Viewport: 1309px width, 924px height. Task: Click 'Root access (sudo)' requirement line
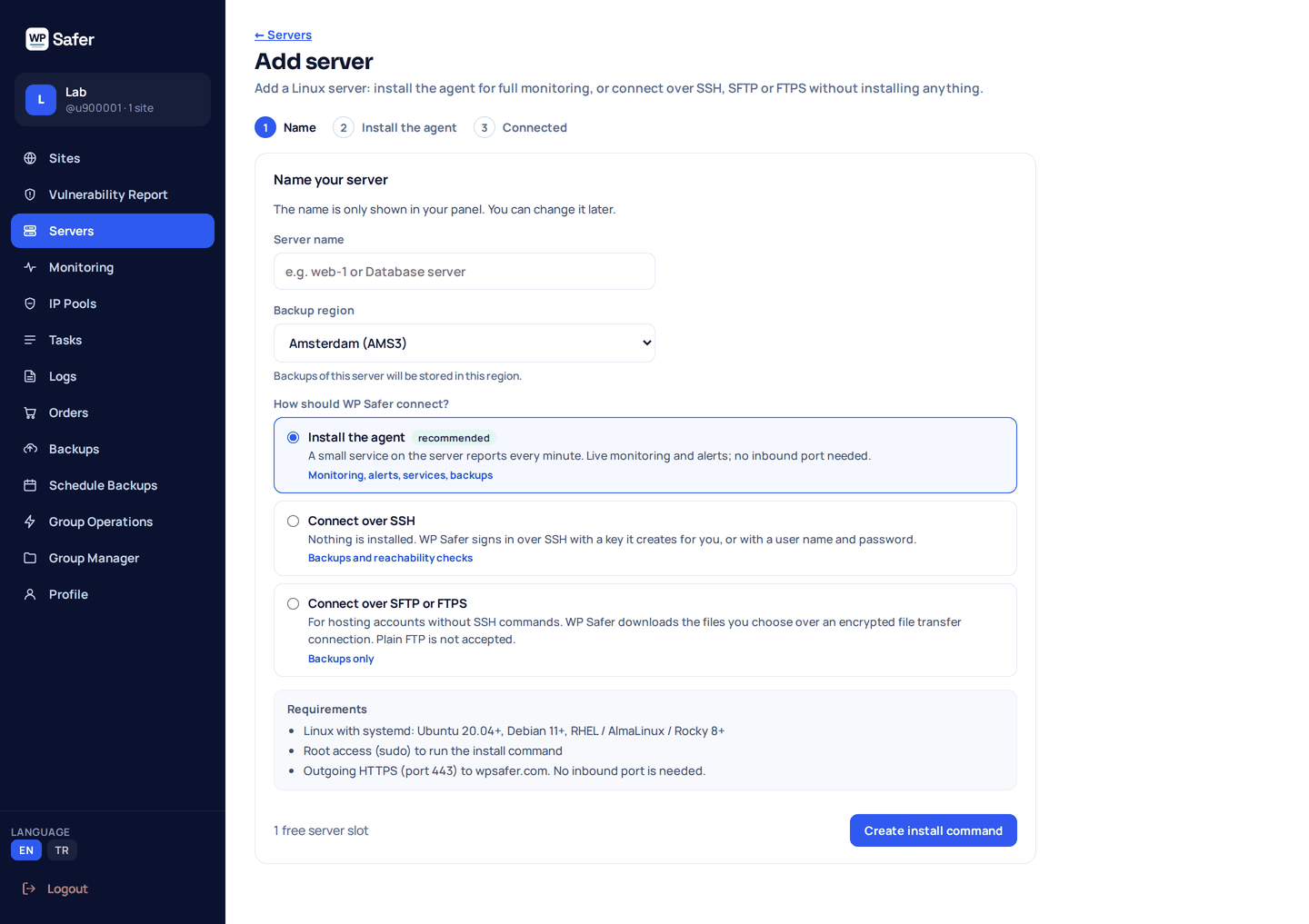click(x=433, y=751)
